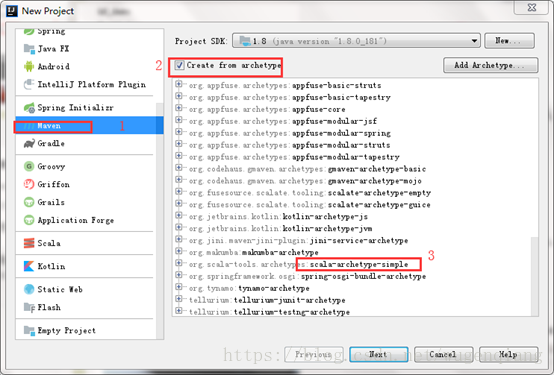Click the Cancel button
This screenshot has width=554, height=375.
(x=443, y=354)
